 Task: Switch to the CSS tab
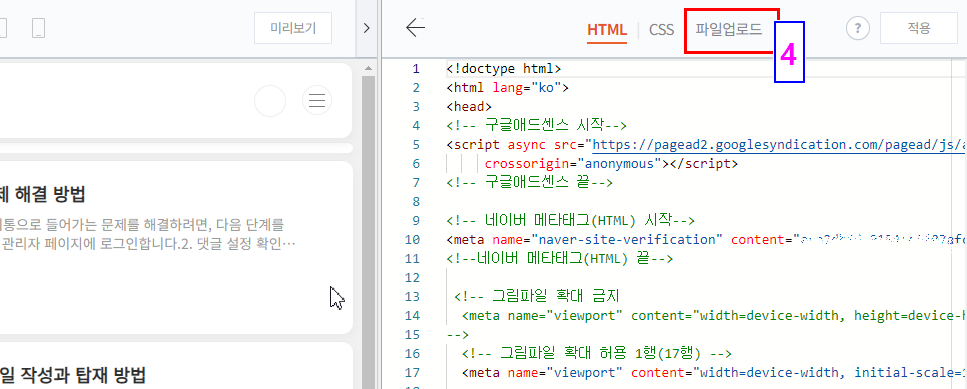[x=661, y=30]
